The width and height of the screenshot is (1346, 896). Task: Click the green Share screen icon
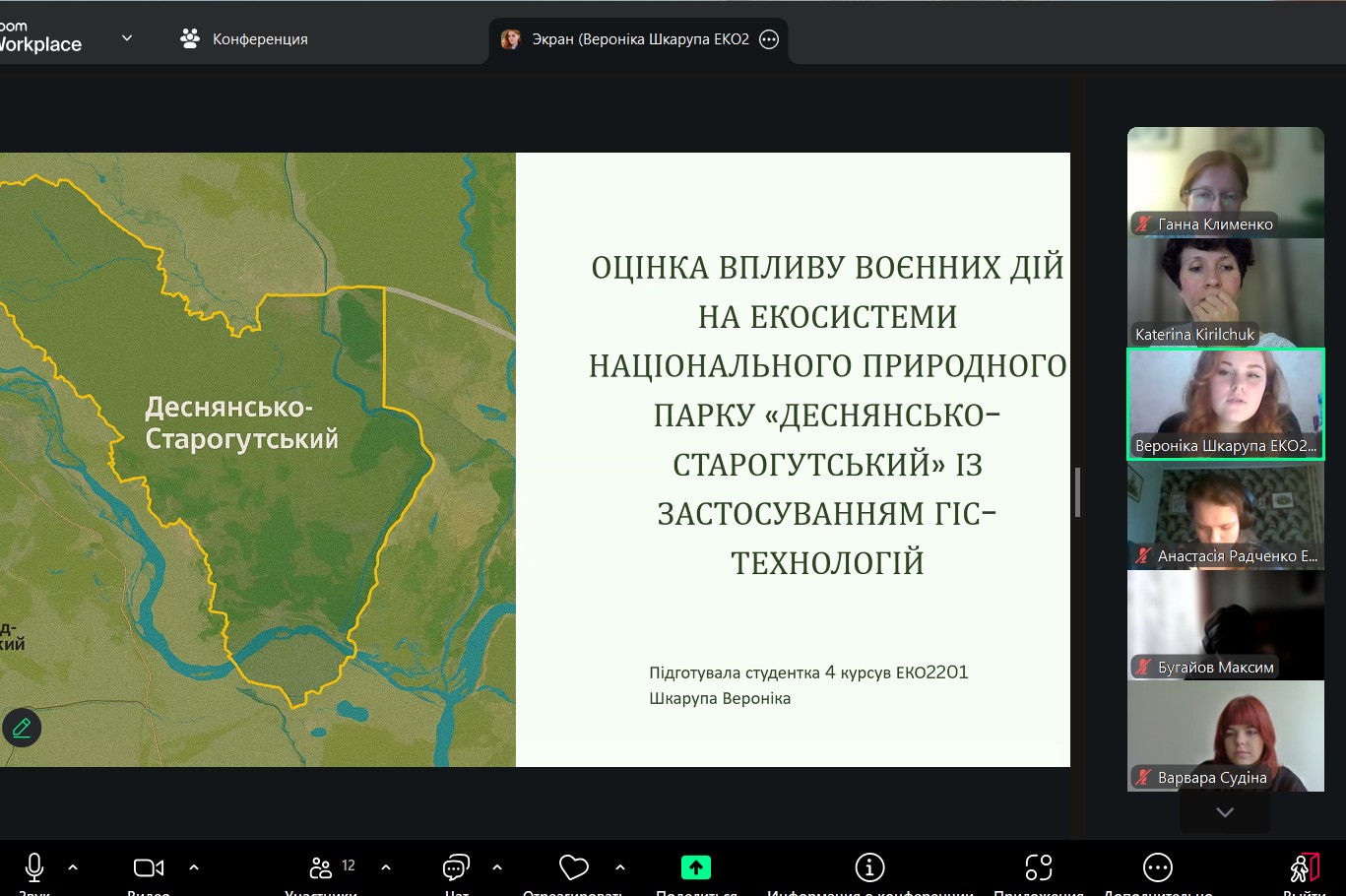[x=696, y=867]
